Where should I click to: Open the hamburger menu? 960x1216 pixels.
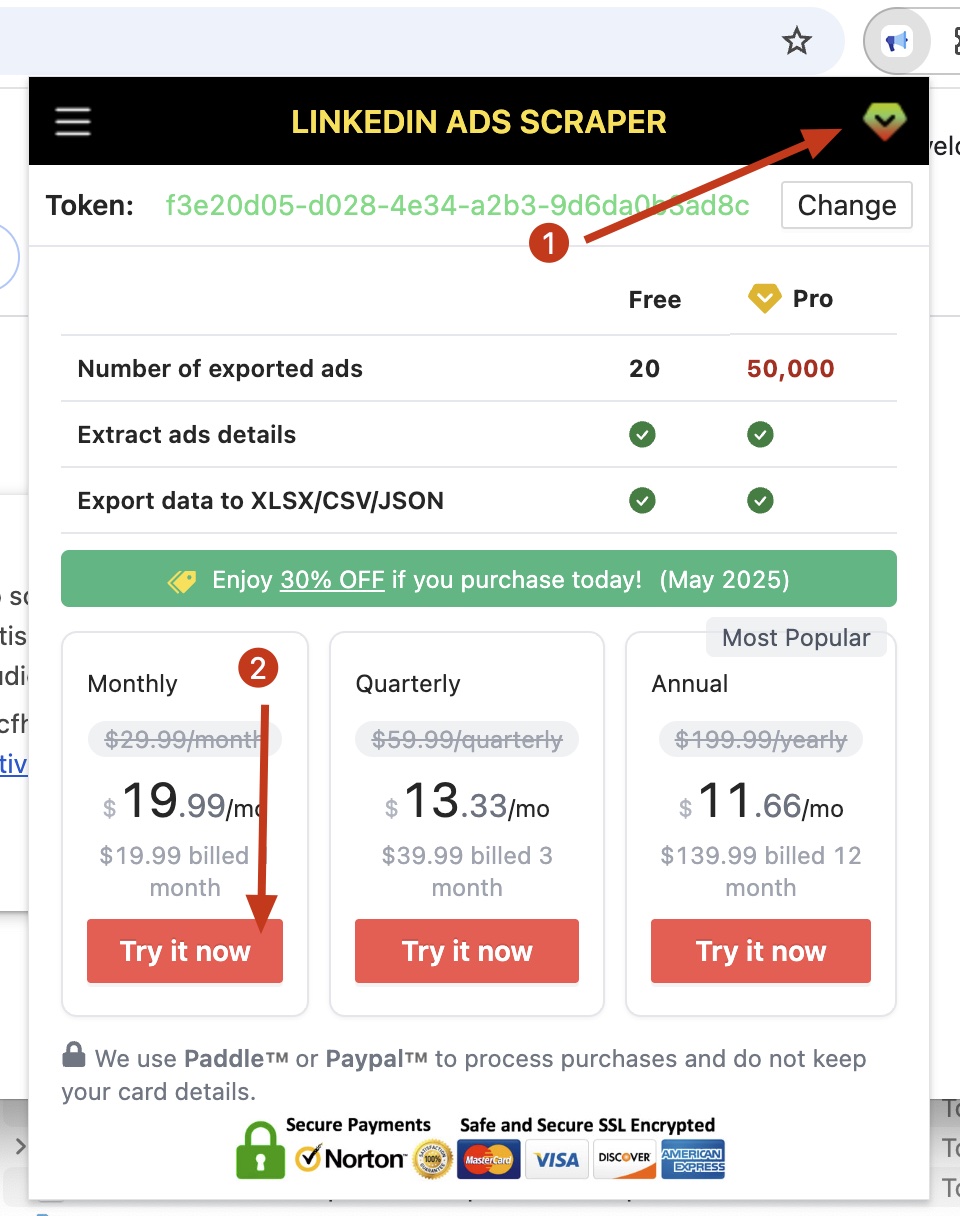(72, 121)
